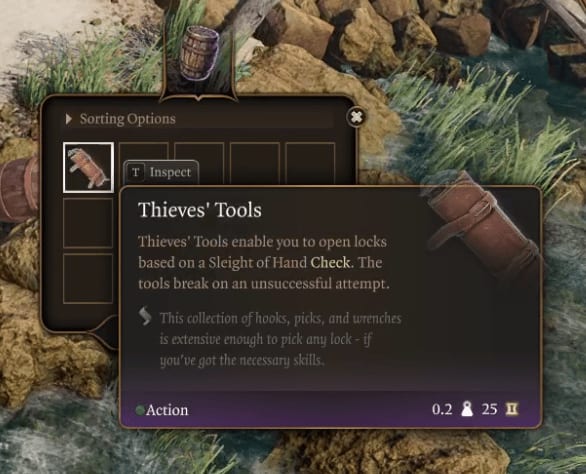The width and height of the screenshot is (586, 474).
Task: Click the flavor text quill icon
Action: coord(145,316)
